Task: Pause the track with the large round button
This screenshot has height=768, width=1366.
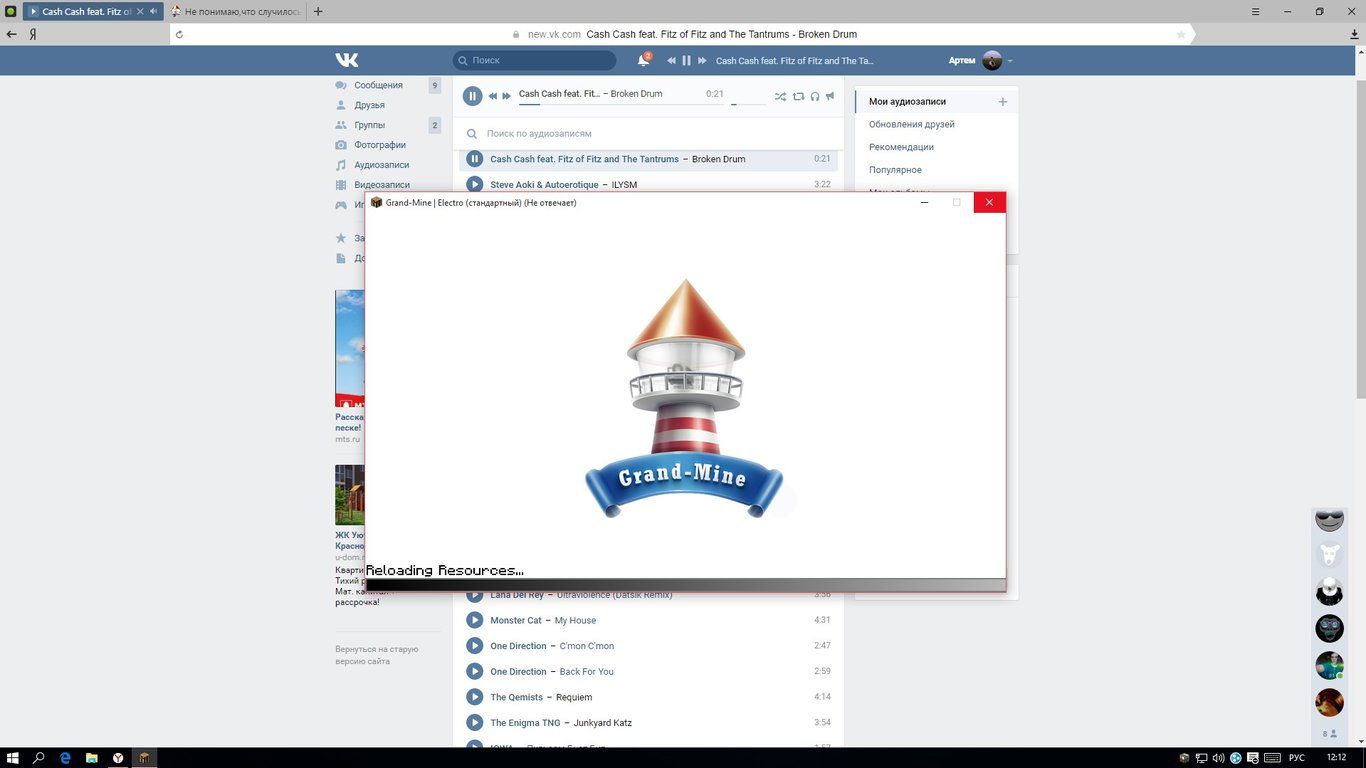Action: 472,96
